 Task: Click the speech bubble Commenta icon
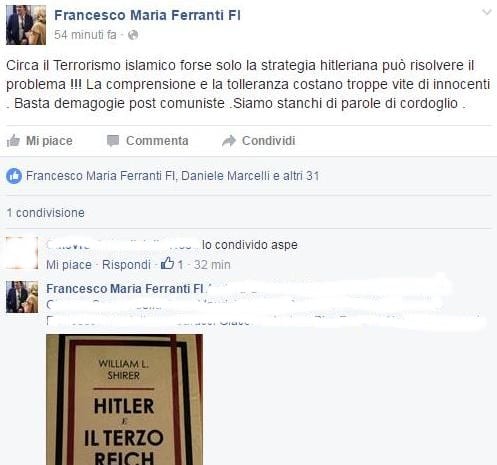point(113,141)
